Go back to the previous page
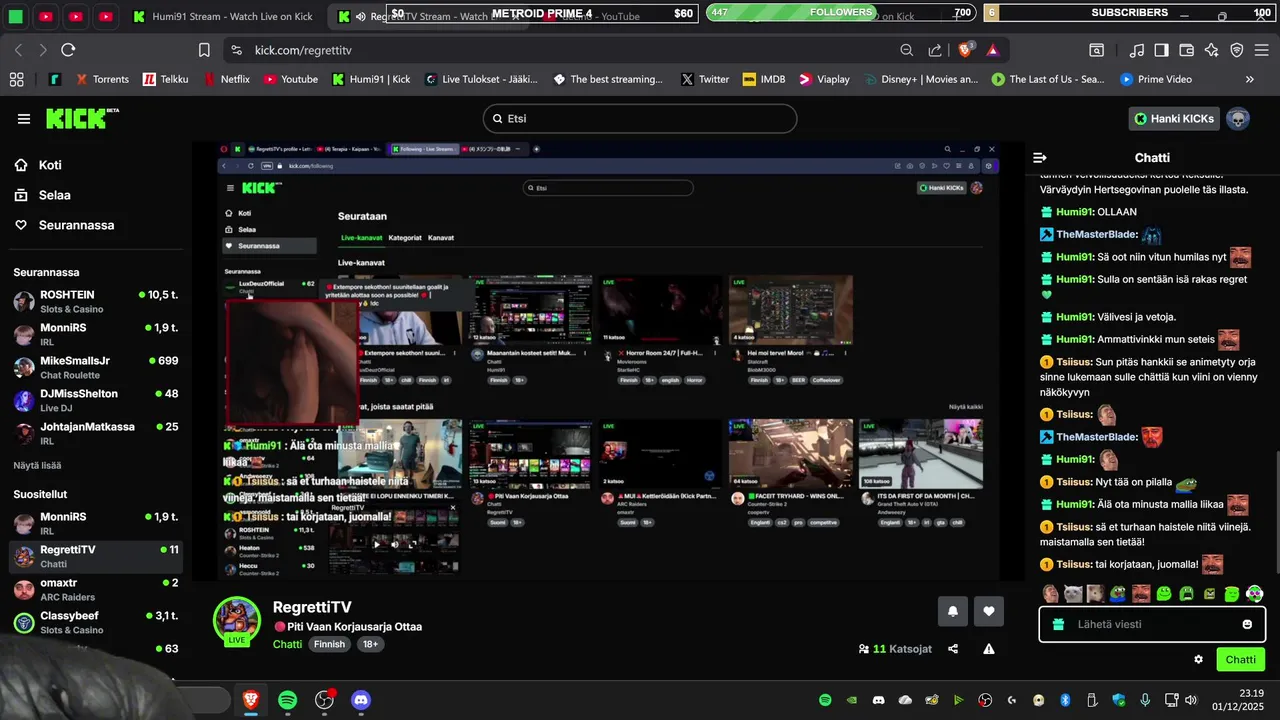The image size is (1280, 720). tap(18, 50)
